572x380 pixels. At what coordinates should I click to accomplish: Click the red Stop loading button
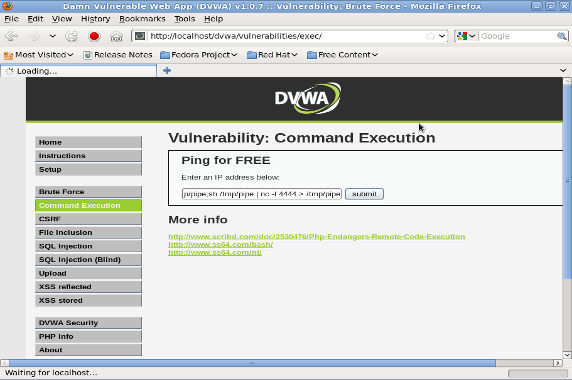[94, 36]
